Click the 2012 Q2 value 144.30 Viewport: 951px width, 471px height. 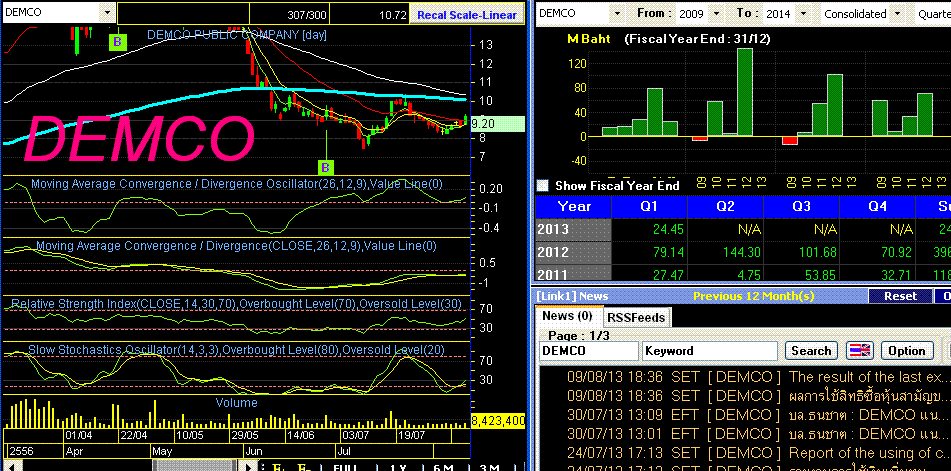(740, 252)
